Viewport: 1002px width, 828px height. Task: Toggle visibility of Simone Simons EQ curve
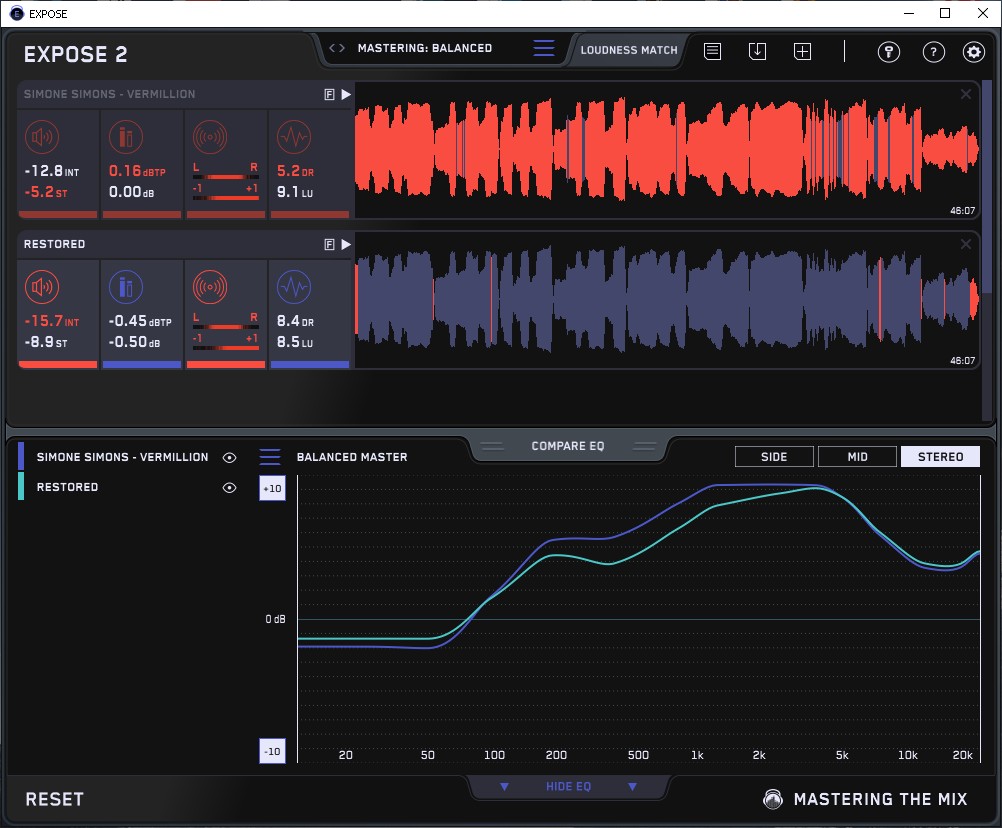tap(229, 457)
